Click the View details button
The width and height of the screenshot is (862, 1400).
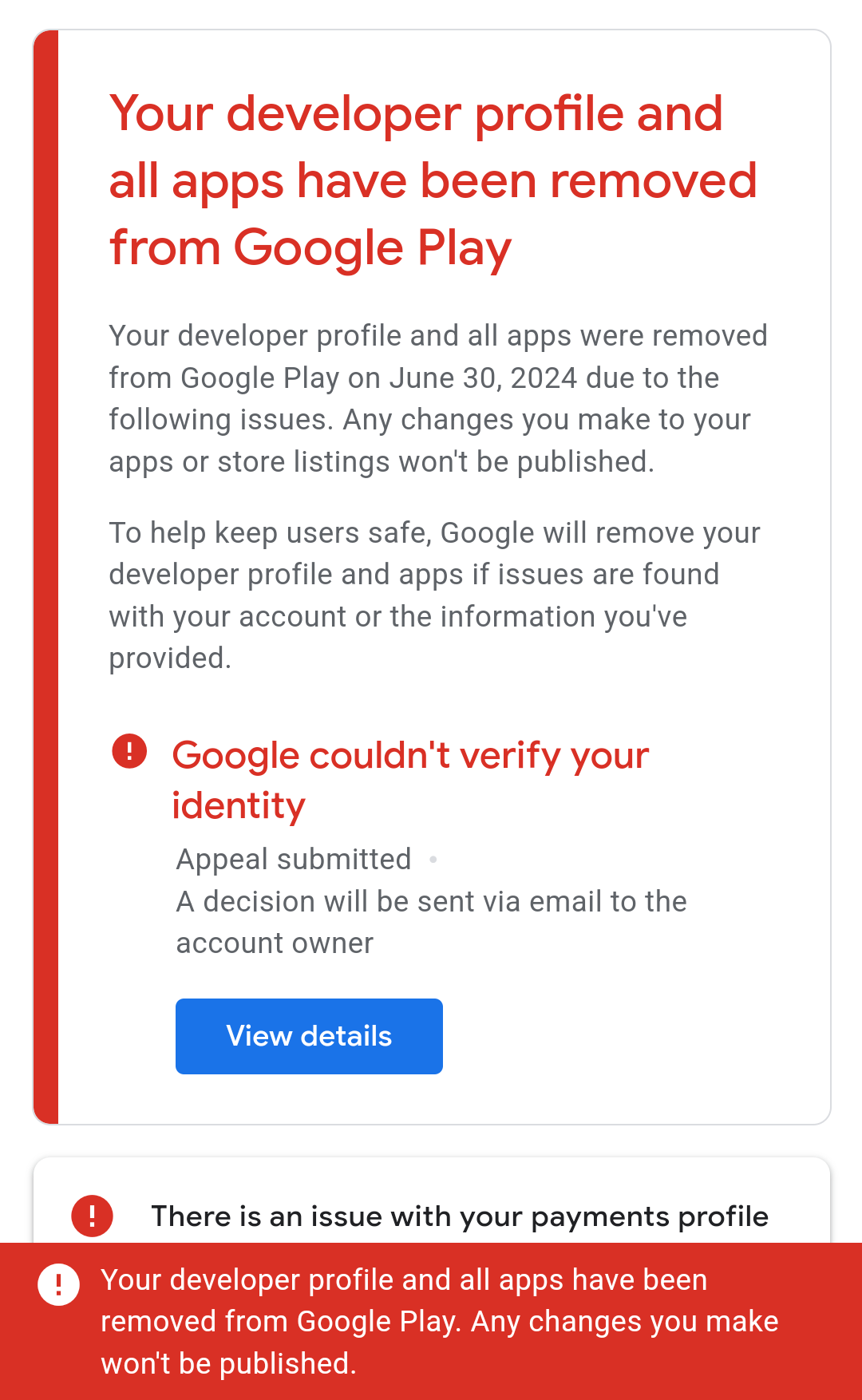tap(309, 1036)
